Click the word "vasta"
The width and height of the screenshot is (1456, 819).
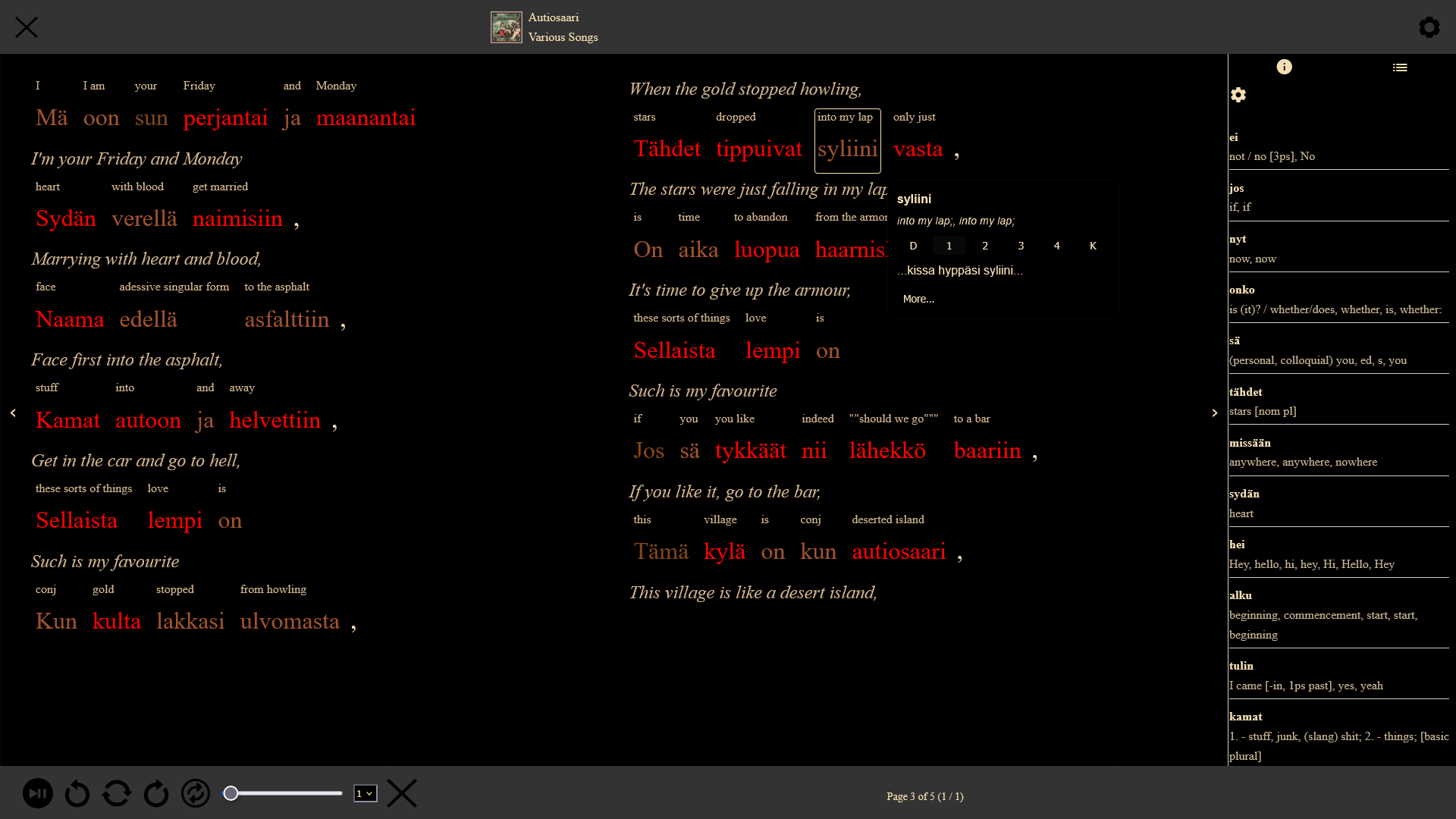tap(918, 149)
